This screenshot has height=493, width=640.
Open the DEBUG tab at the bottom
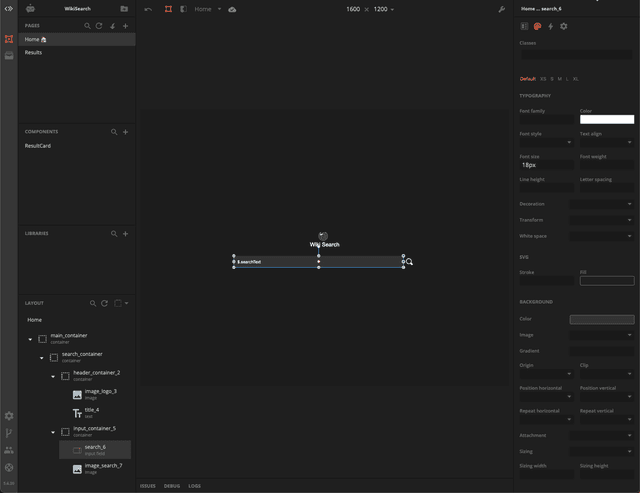pos(172,486)
